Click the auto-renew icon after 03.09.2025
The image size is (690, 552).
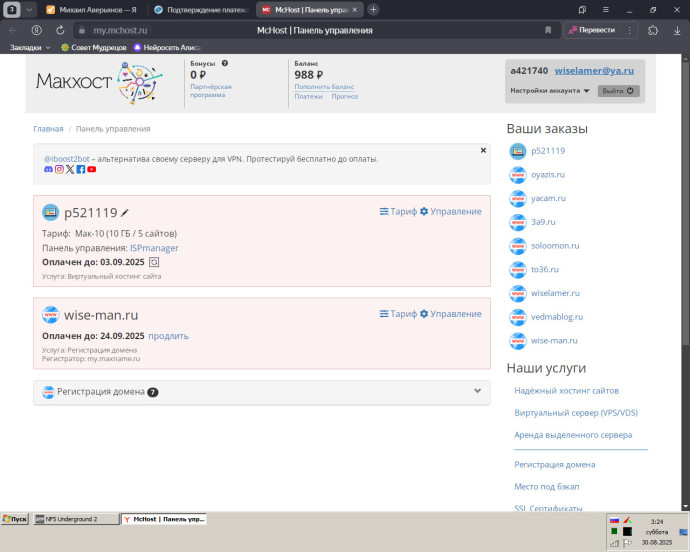(x=154, y=262)
